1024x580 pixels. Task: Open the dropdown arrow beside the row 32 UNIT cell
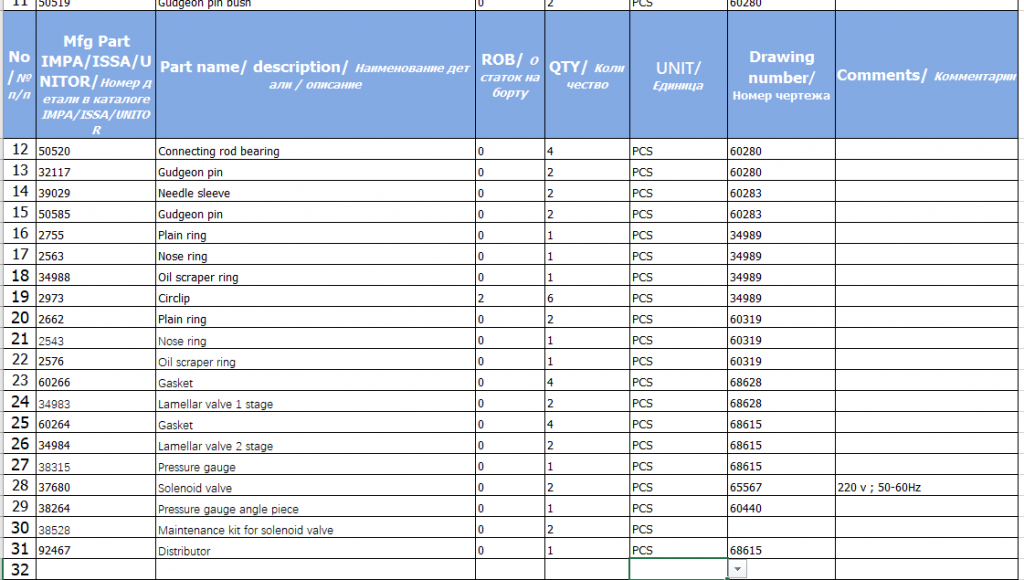(738, 569)
